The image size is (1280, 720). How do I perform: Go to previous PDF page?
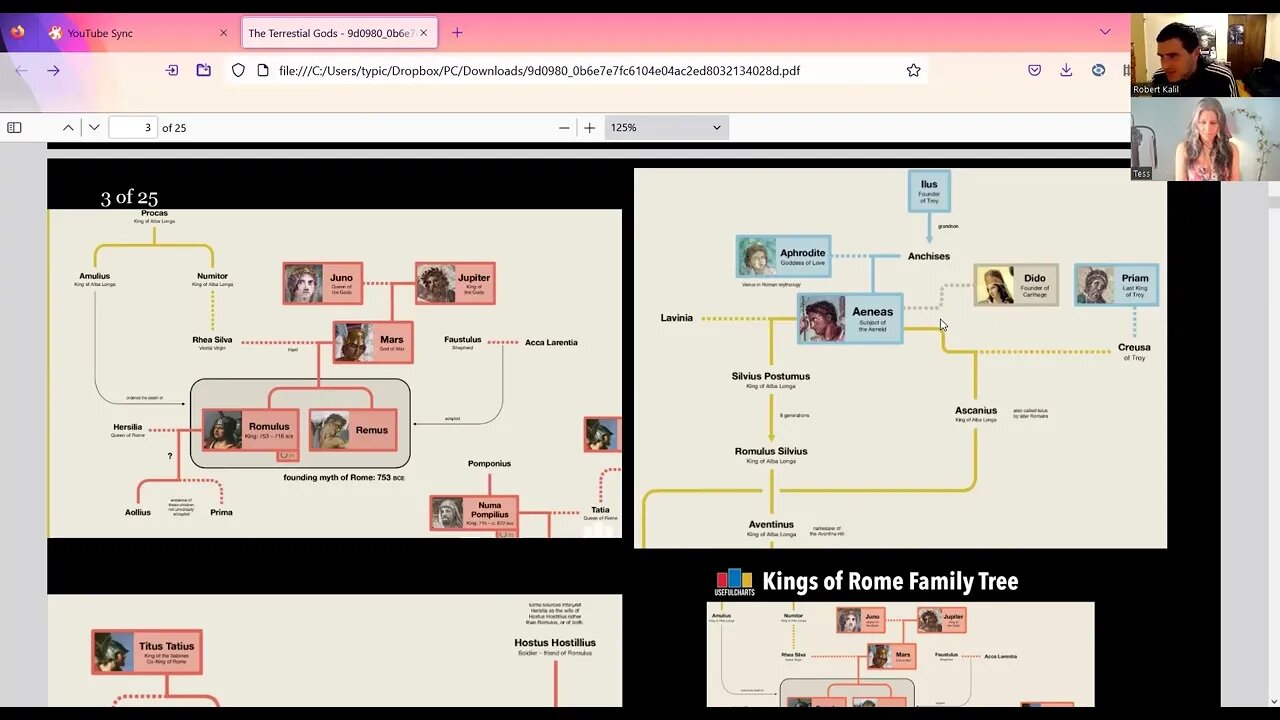68,127
